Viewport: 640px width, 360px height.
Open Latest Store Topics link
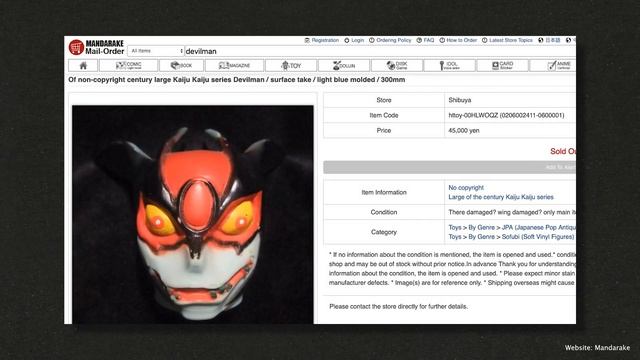tap(507, 40)
